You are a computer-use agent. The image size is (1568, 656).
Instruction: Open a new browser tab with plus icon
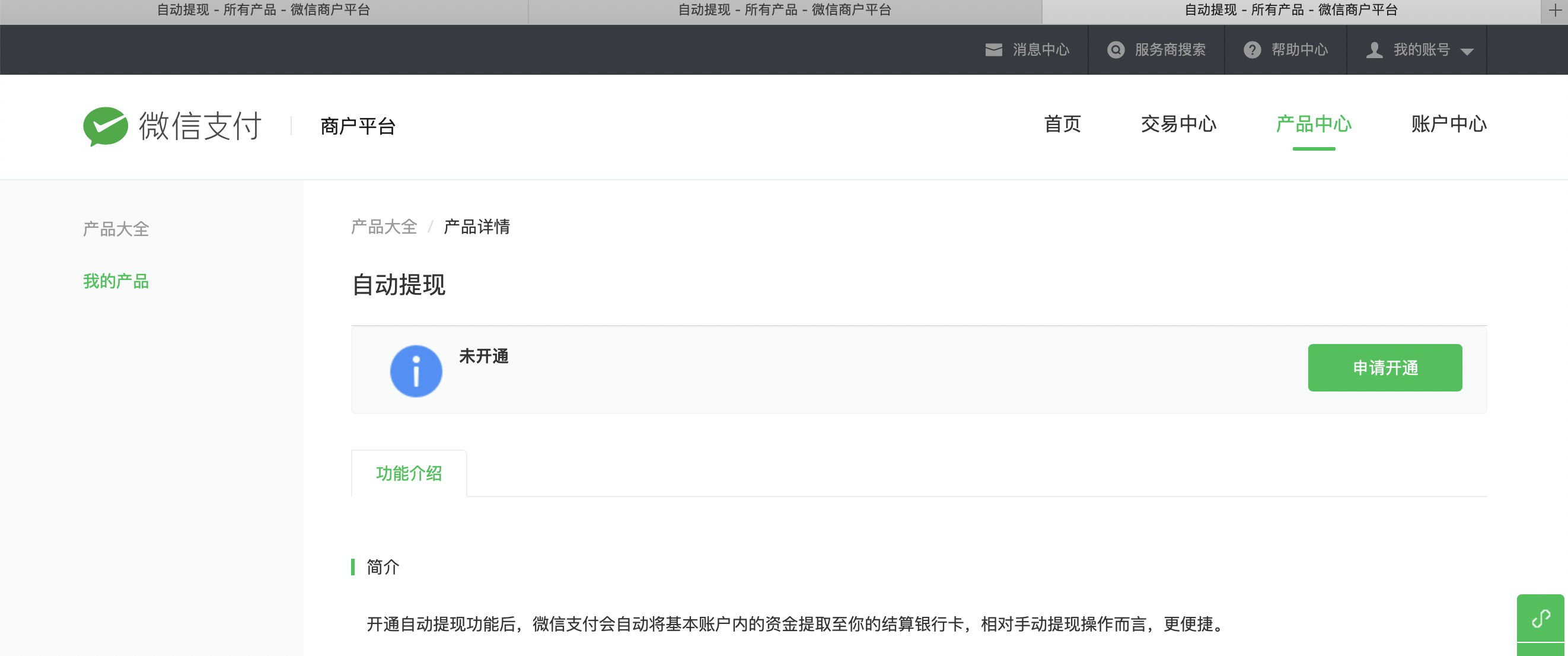(x=1554, y=10)
